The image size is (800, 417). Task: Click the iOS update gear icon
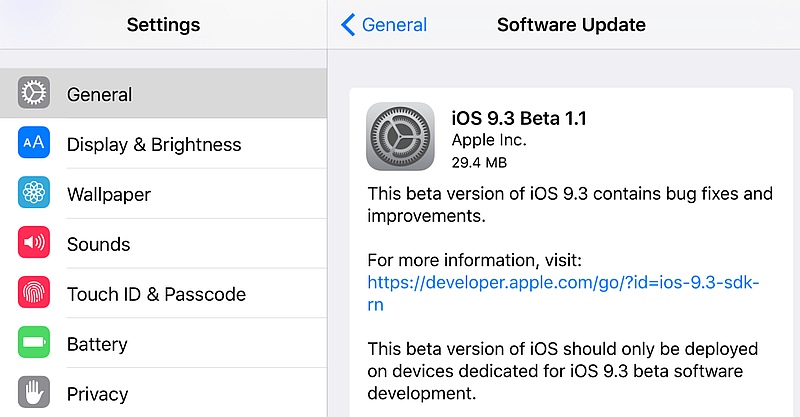(401, 136)
